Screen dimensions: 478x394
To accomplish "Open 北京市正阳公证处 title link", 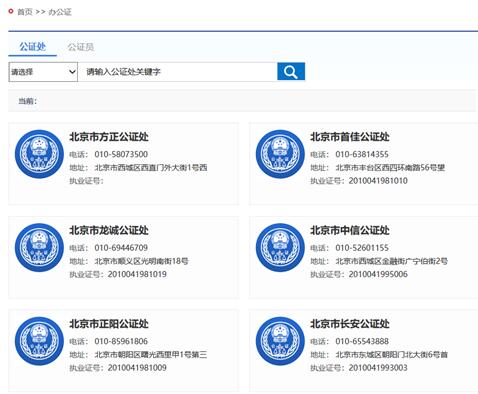I will tap(109, 324).
